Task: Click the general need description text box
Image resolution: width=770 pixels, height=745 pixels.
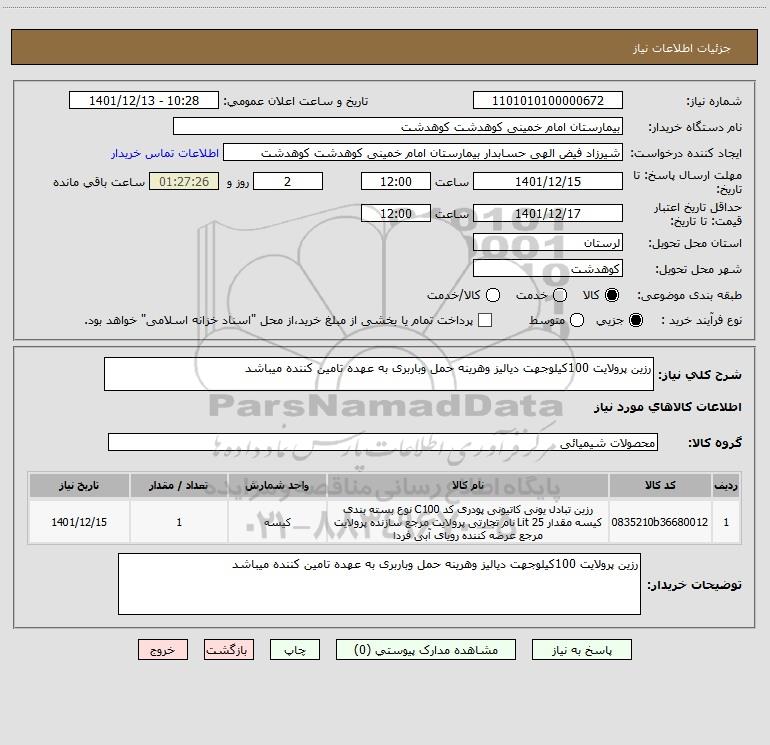Action: tap(379, 374)
